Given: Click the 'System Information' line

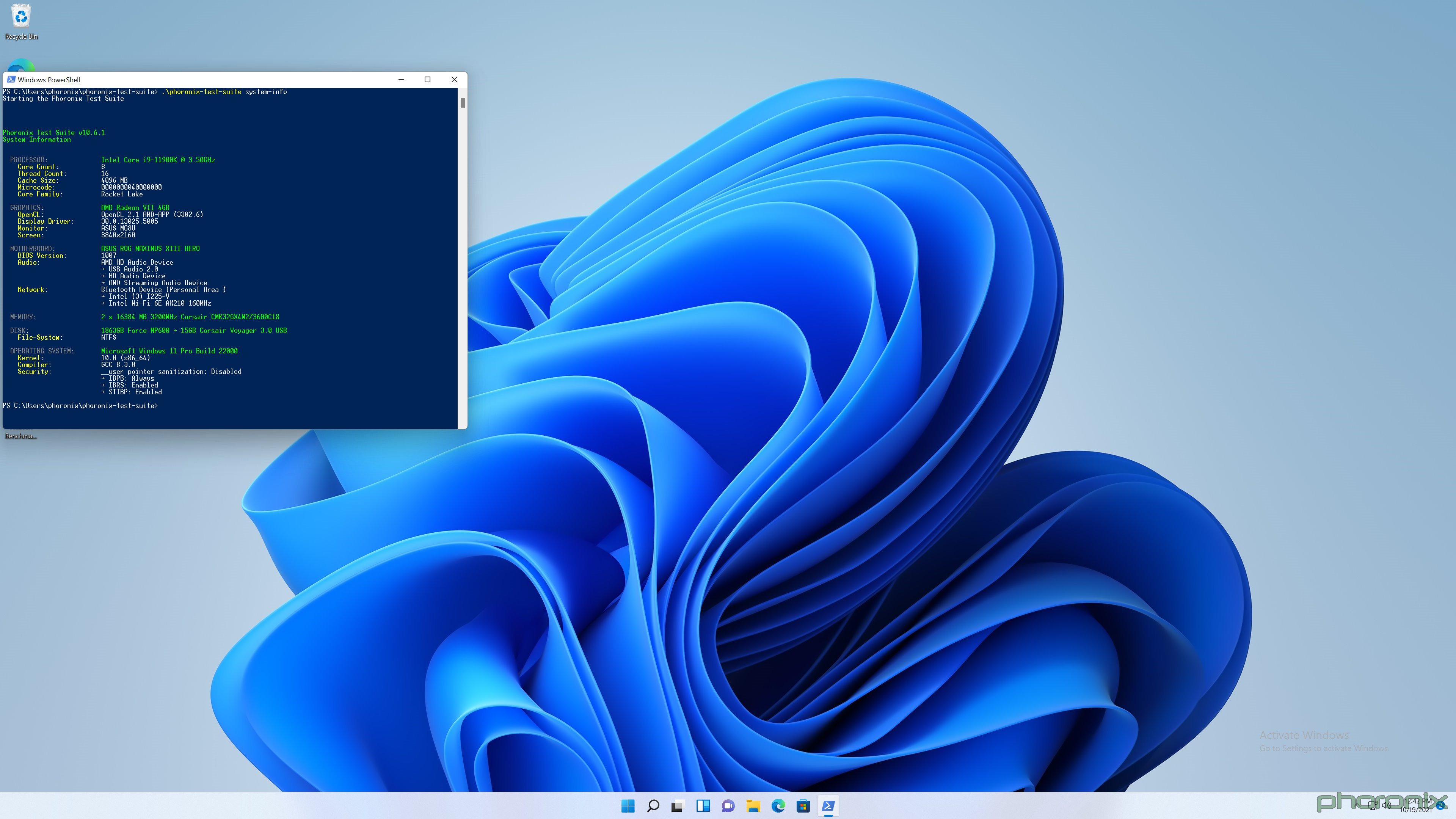Looking at the screenshot, I should point(37,140).
